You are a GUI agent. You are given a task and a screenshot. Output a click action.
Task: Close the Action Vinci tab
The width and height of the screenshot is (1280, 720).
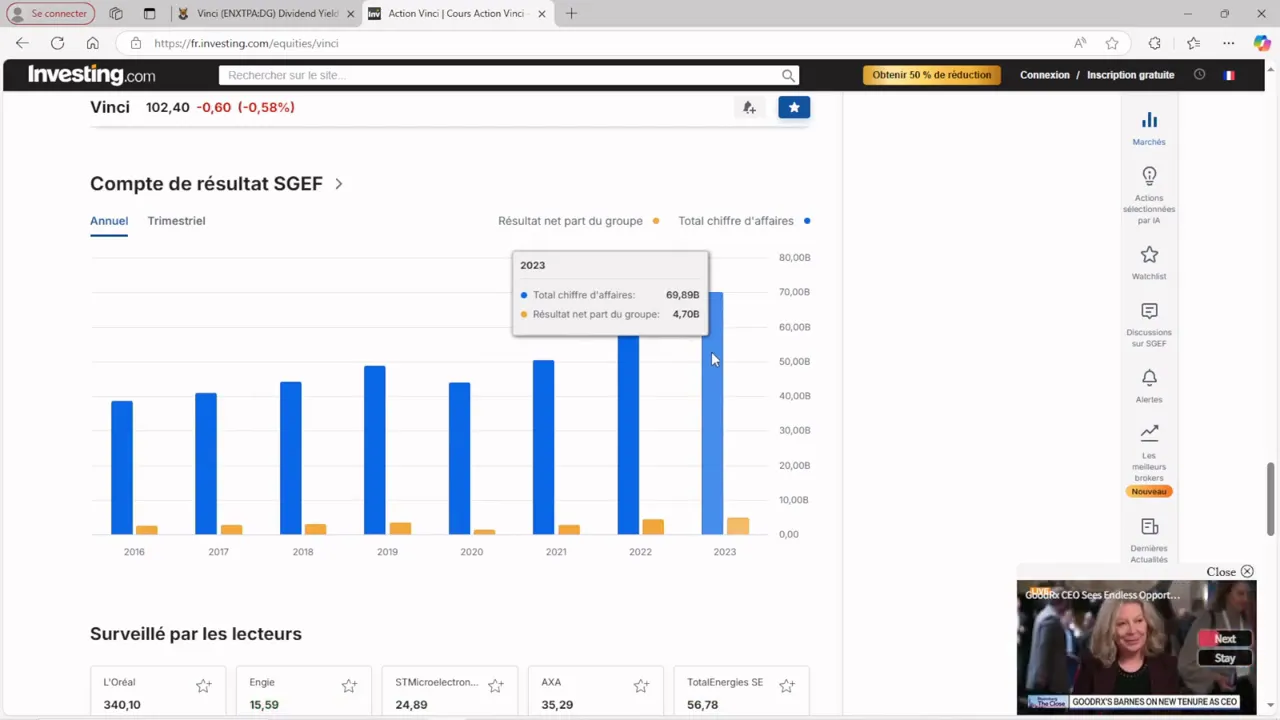pyautogui.click(x=542, y=14)
